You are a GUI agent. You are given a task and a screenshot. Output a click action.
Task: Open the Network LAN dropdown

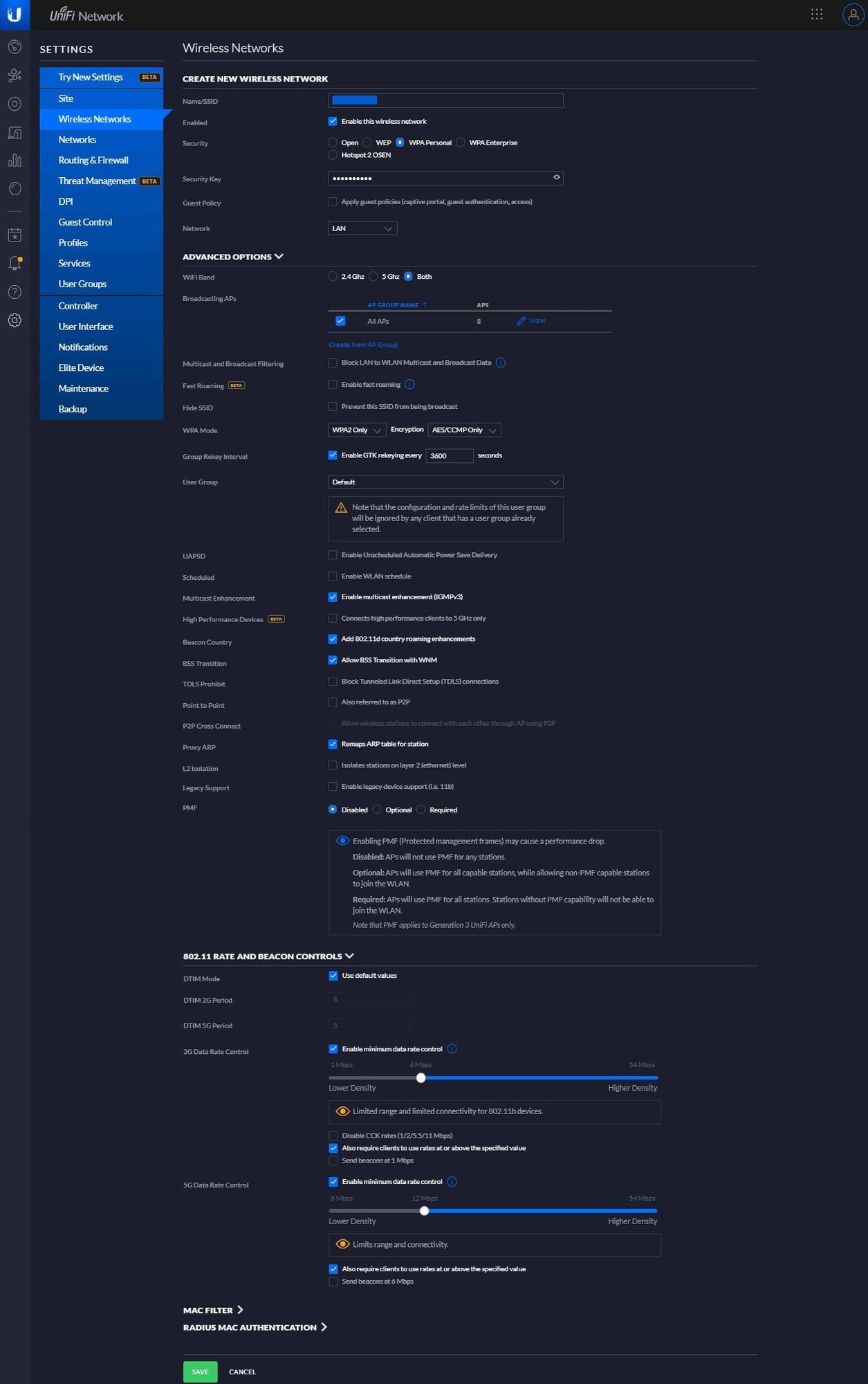click(x=362, y=228)
